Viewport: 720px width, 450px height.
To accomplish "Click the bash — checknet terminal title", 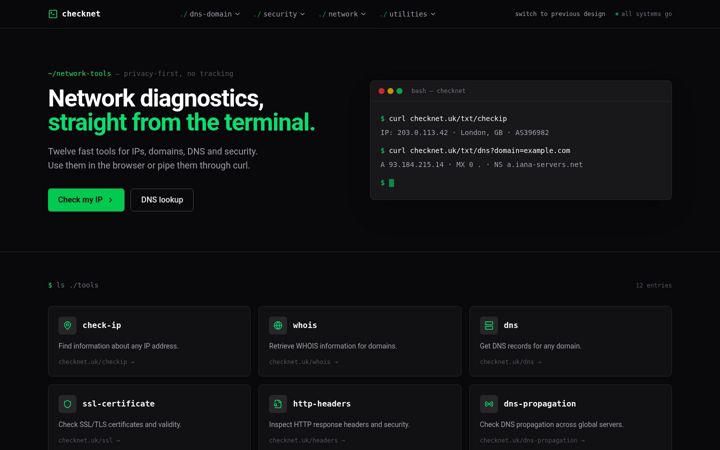I will [x=439, y=91].
